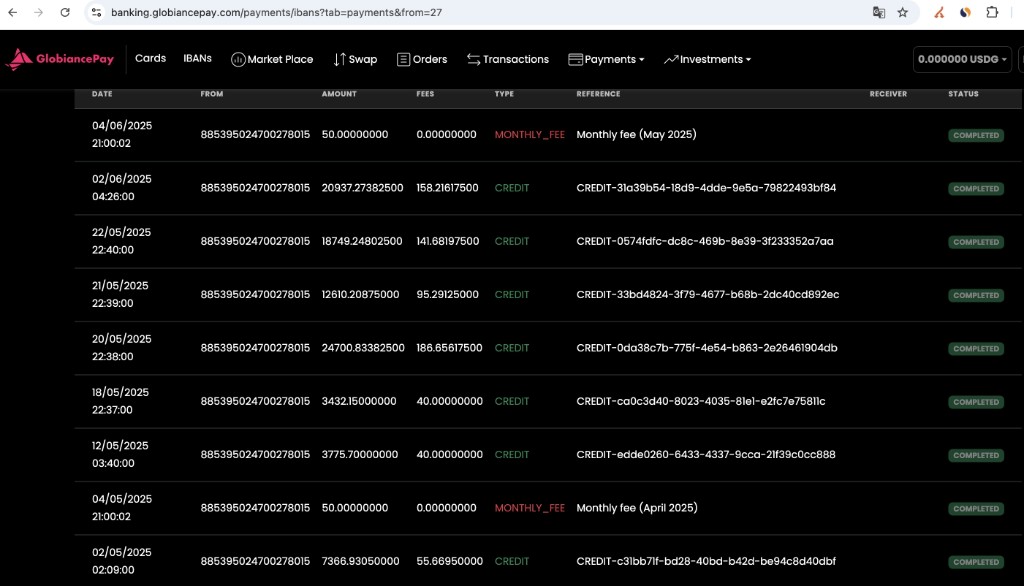Click the amount 20937.27382500
This screenshot has height=586, width=1024.
pyautogui.click(x=362, y=188)
